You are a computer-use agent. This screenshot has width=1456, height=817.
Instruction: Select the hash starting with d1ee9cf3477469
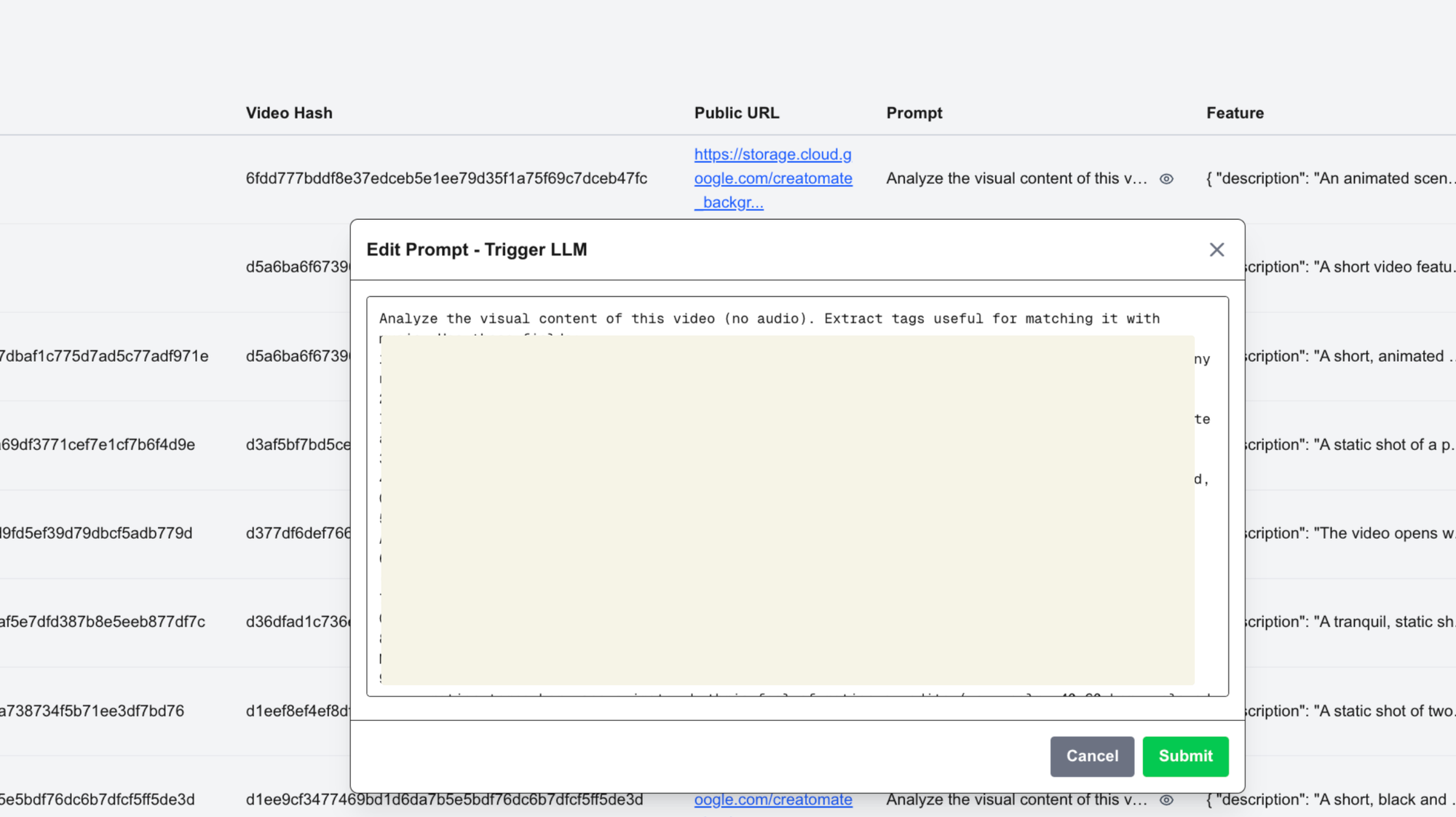(444, 800)
